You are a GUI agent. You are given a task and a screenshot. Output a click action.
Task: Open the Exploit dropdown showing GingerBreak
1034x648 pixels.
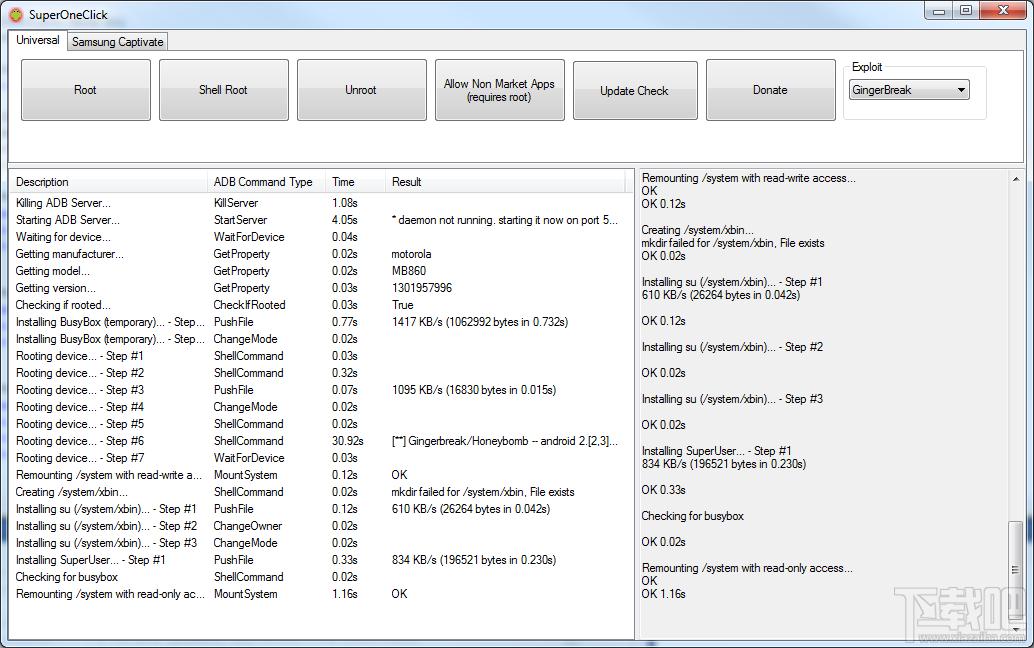point(909,90)
